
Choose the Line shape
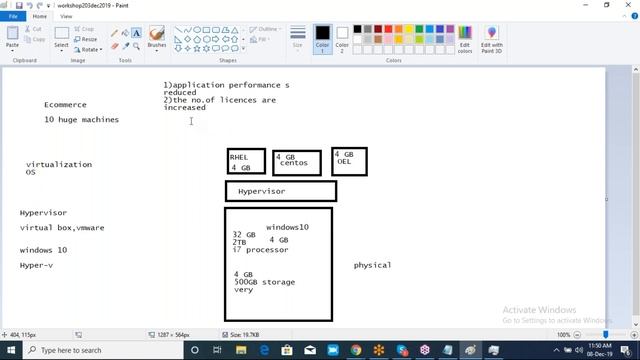point(178,30)
